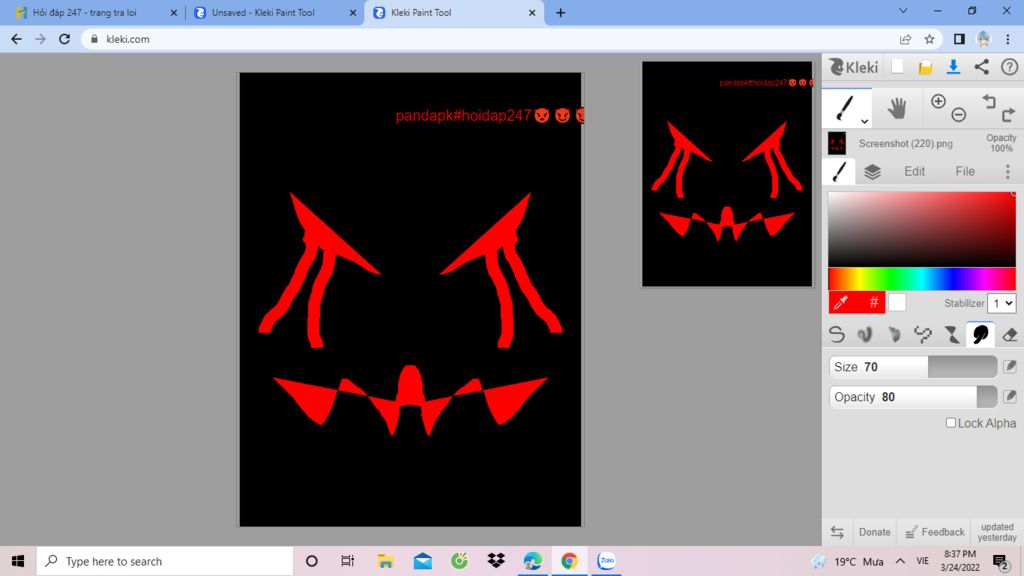Expand the brush tool dropdown arrow
This screenshot has width=1024, height=576.
864,121
